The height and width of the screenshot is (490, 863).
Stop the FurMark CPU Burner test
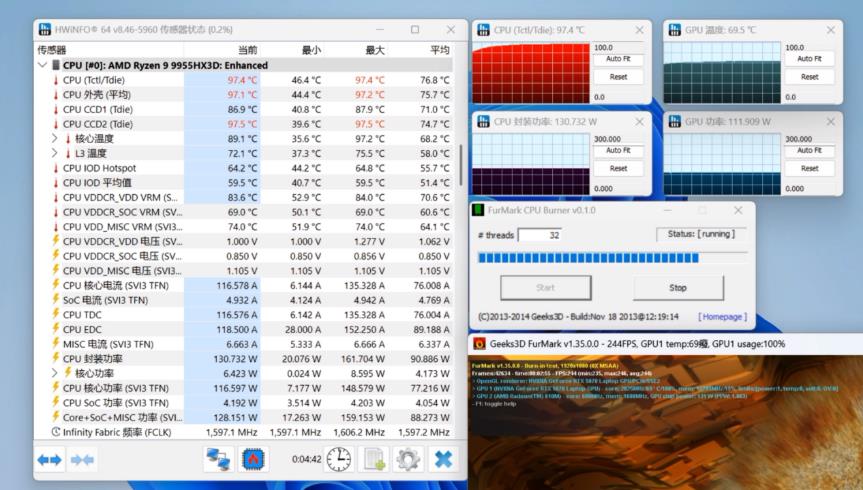pyautogui.click(x=678, y=287)
